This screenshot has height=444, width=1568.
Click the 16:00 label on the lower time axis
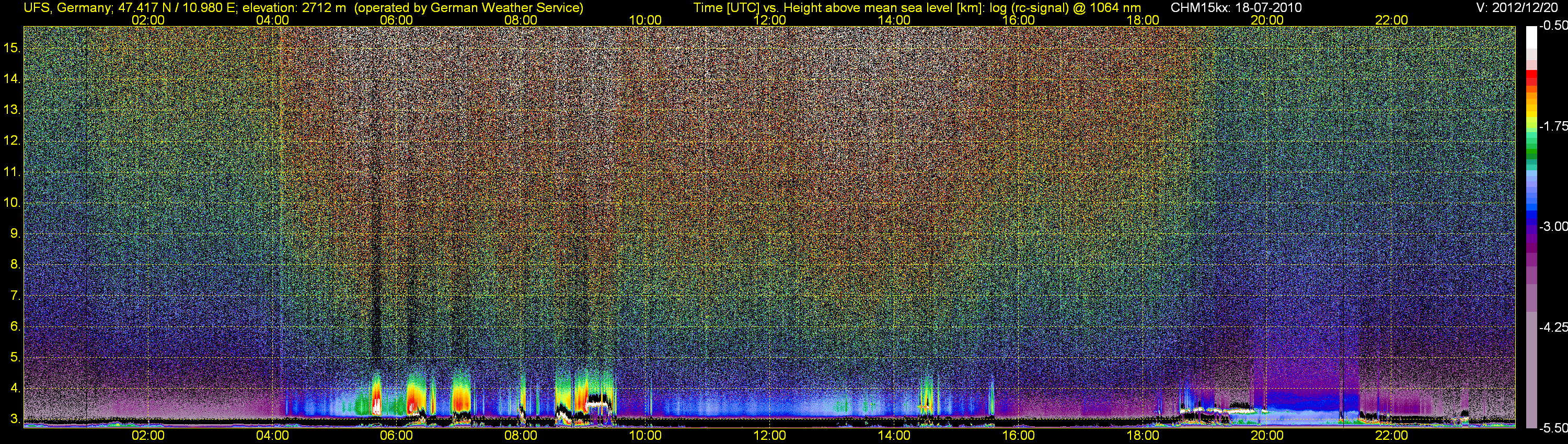[1018, 436]
